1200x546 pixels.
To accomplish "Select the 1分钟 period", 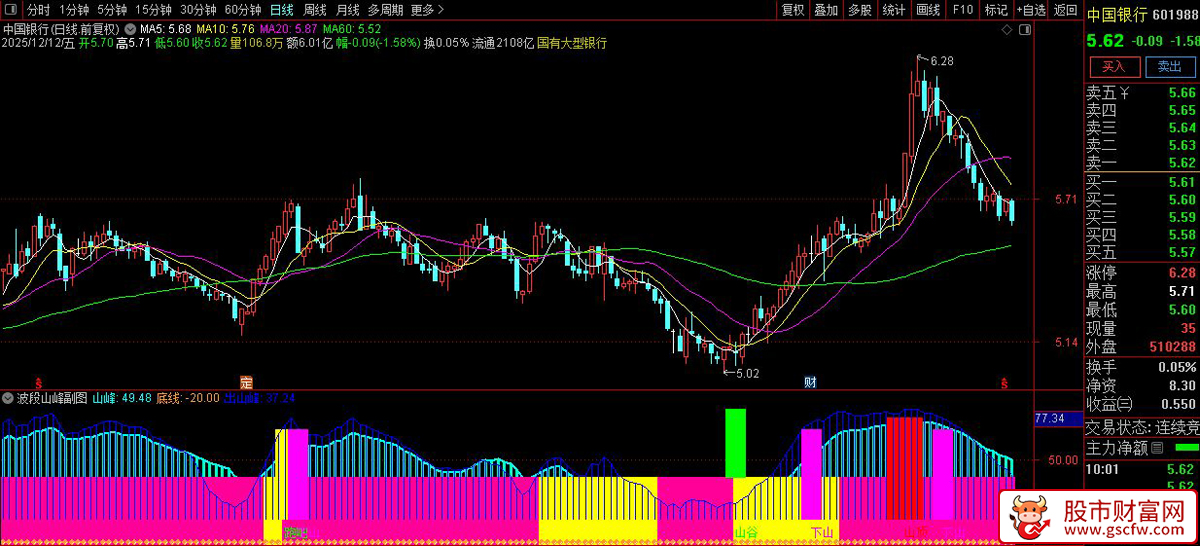I will click(x=74, y=10).
